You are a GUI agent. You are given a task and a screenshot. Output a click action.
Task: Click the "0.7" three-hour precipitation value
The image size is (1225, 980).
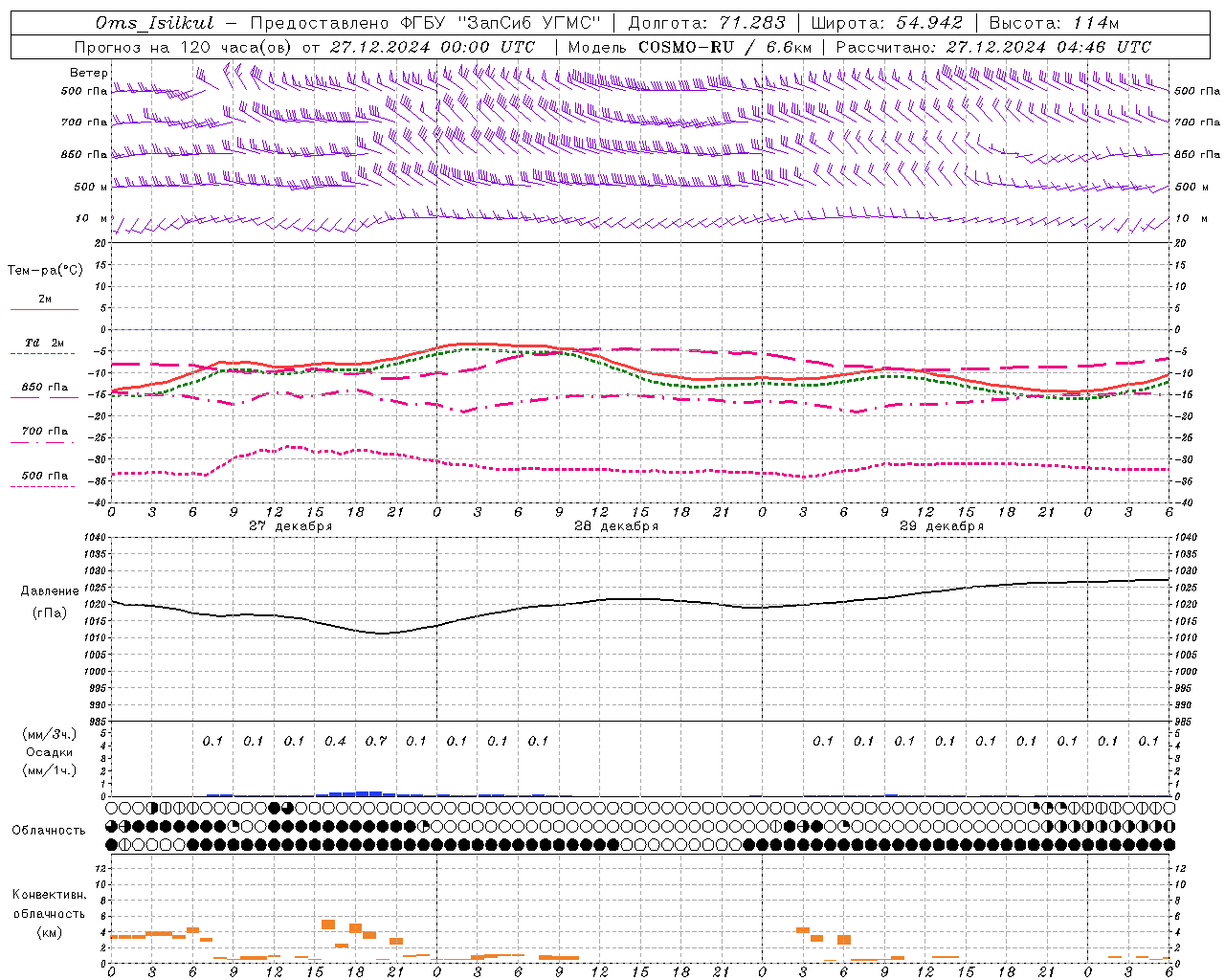376,741
